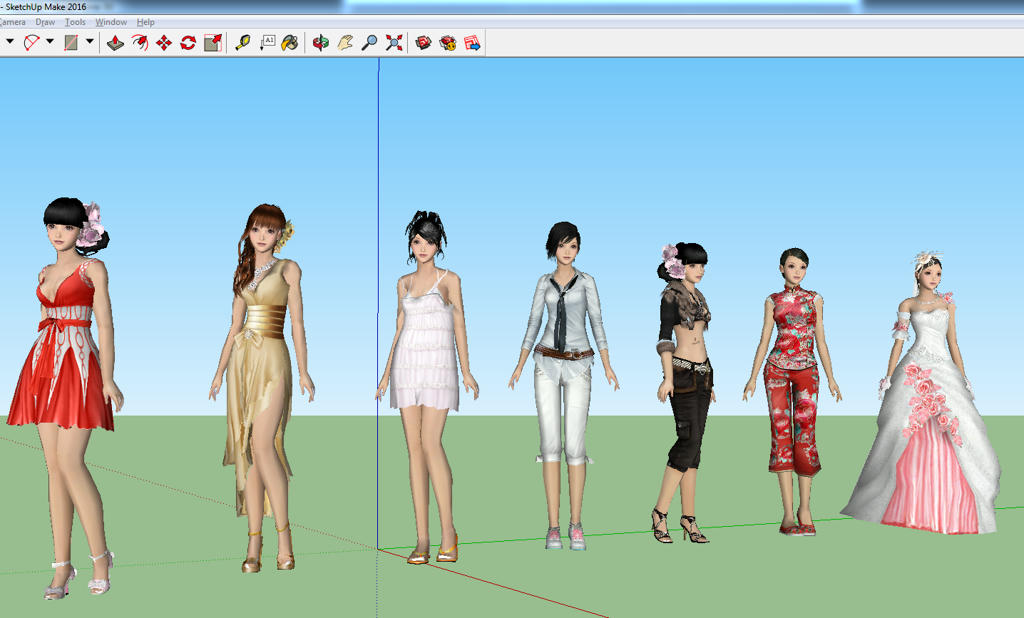Select the Push/Pull tool
This screenshot has height=618, width=1024.
[115, 43]
